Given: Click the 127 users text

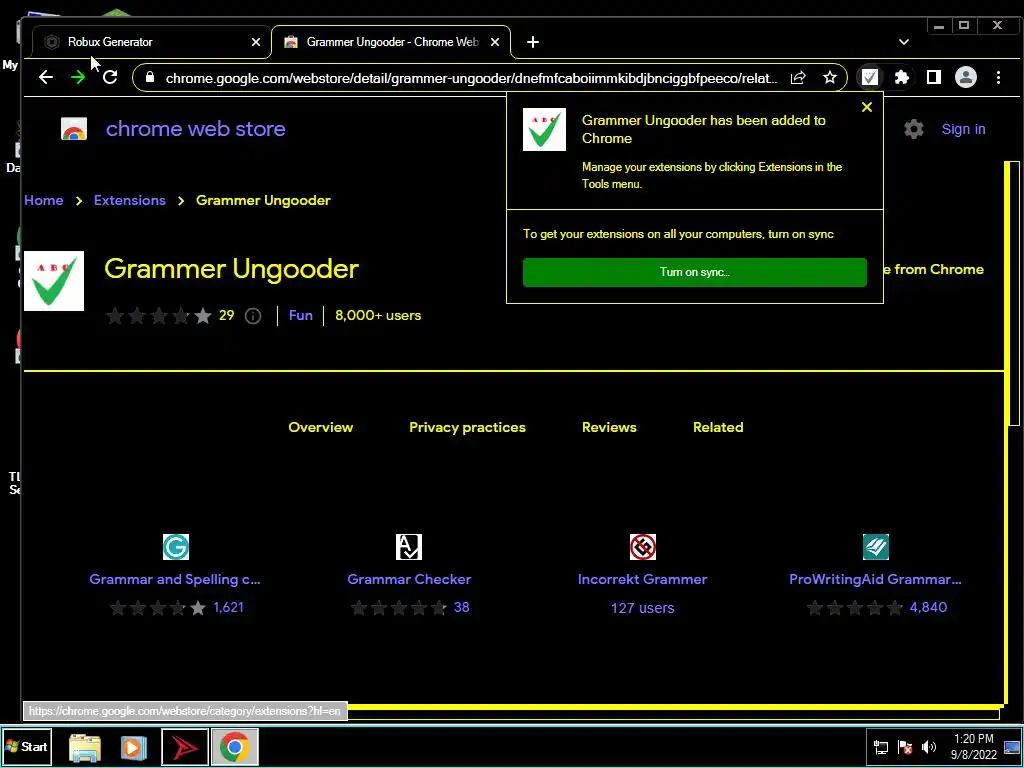Looking at the screenshot, I should [643, 608].
